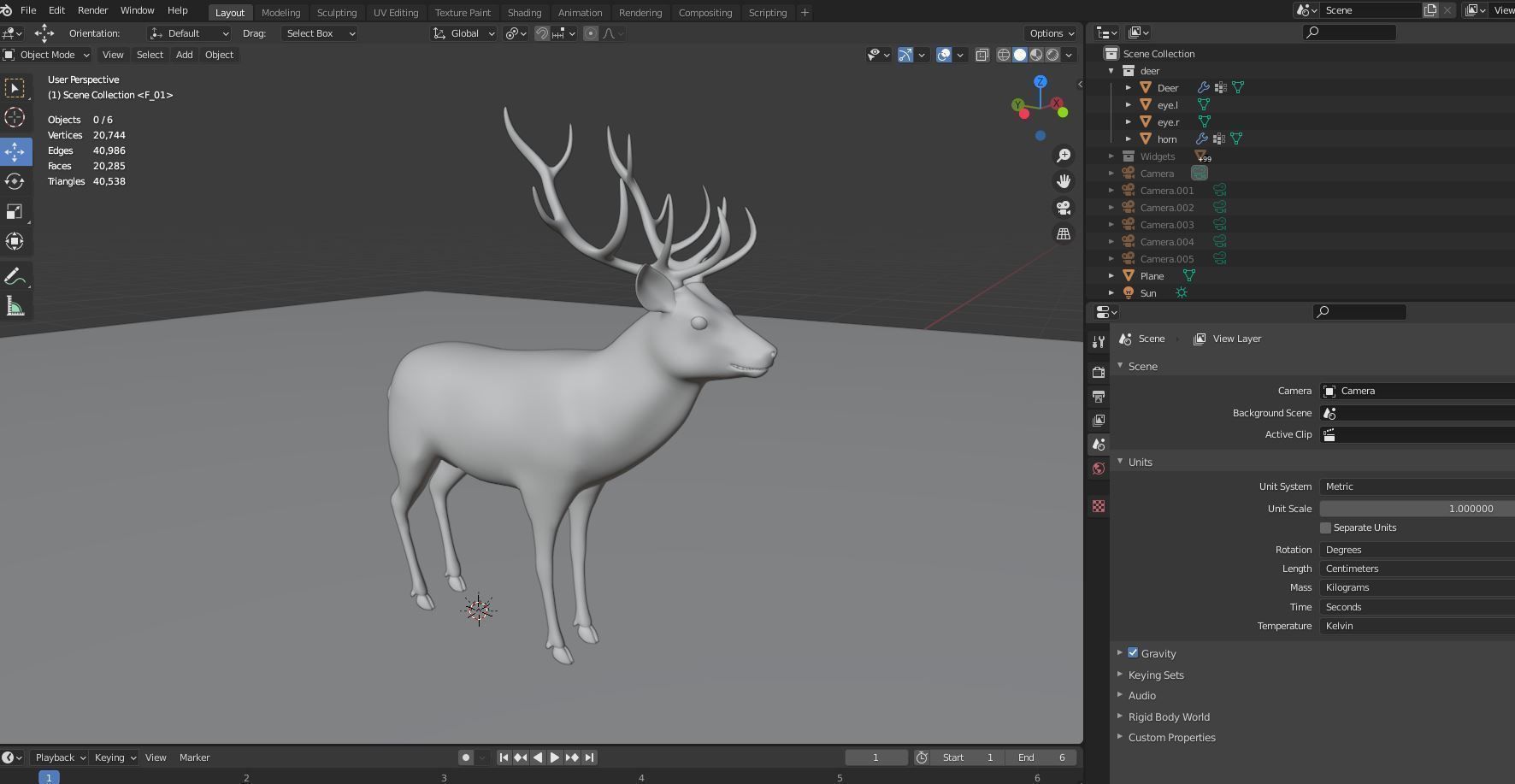Select the Scale tool
The image size is (1515, 784).
(x=15, y=211)
